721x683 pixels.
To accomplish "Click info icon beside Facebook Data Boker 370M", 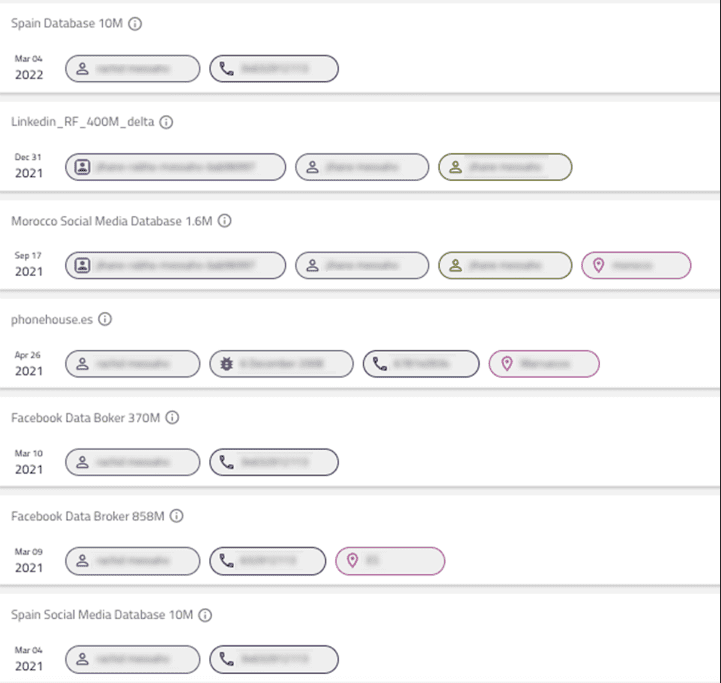I will pos(172,418).
